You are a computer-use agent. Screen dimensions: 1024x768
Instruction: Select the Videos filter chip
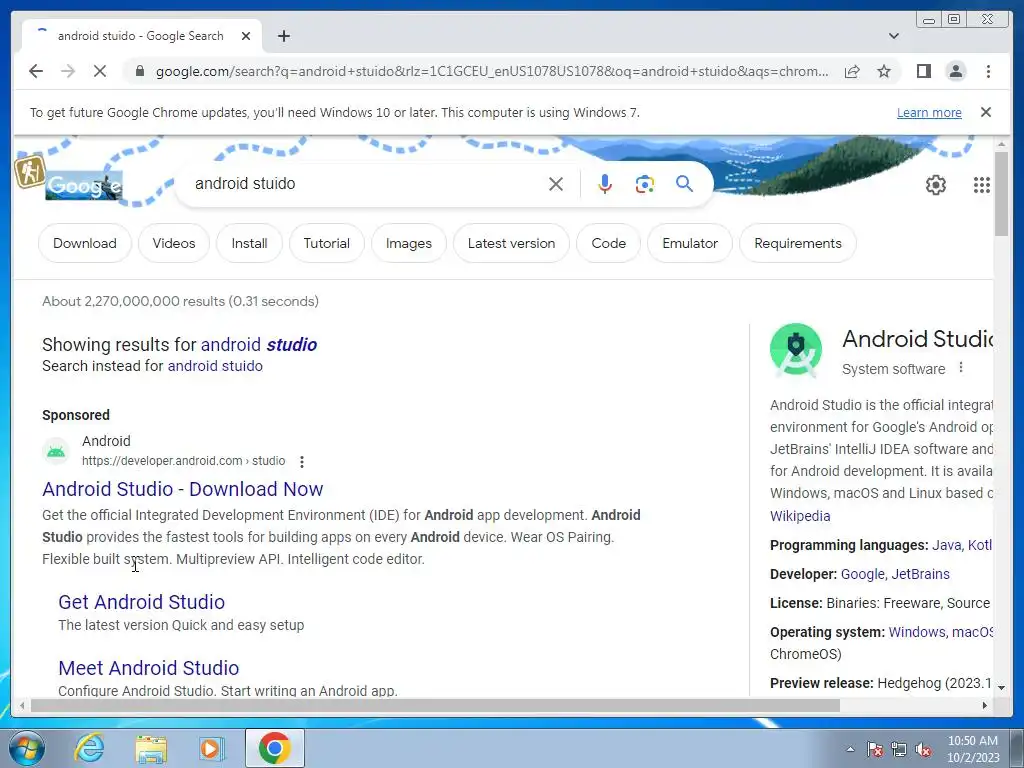pyautogui.click(x=174, y=244)
